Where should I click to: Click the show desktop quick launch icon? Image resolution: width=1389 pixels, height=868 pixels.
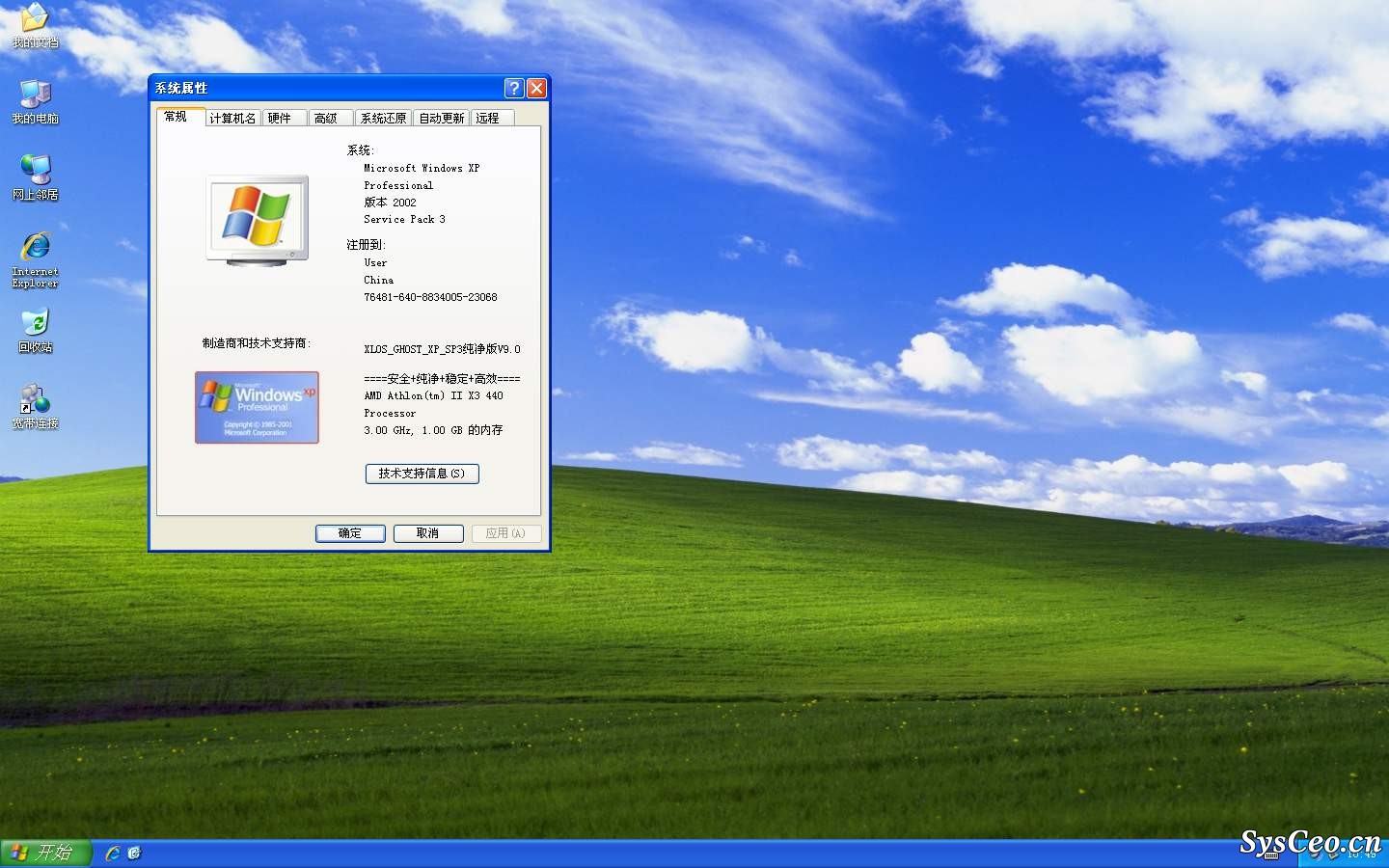point(134,853)
